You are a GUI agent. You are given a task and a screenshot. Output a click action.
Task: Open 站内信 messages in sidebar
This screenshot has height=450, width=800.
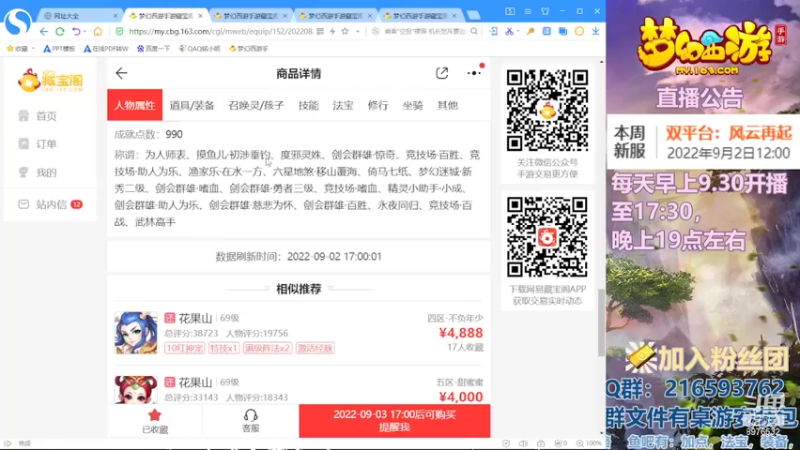[50, 205]
